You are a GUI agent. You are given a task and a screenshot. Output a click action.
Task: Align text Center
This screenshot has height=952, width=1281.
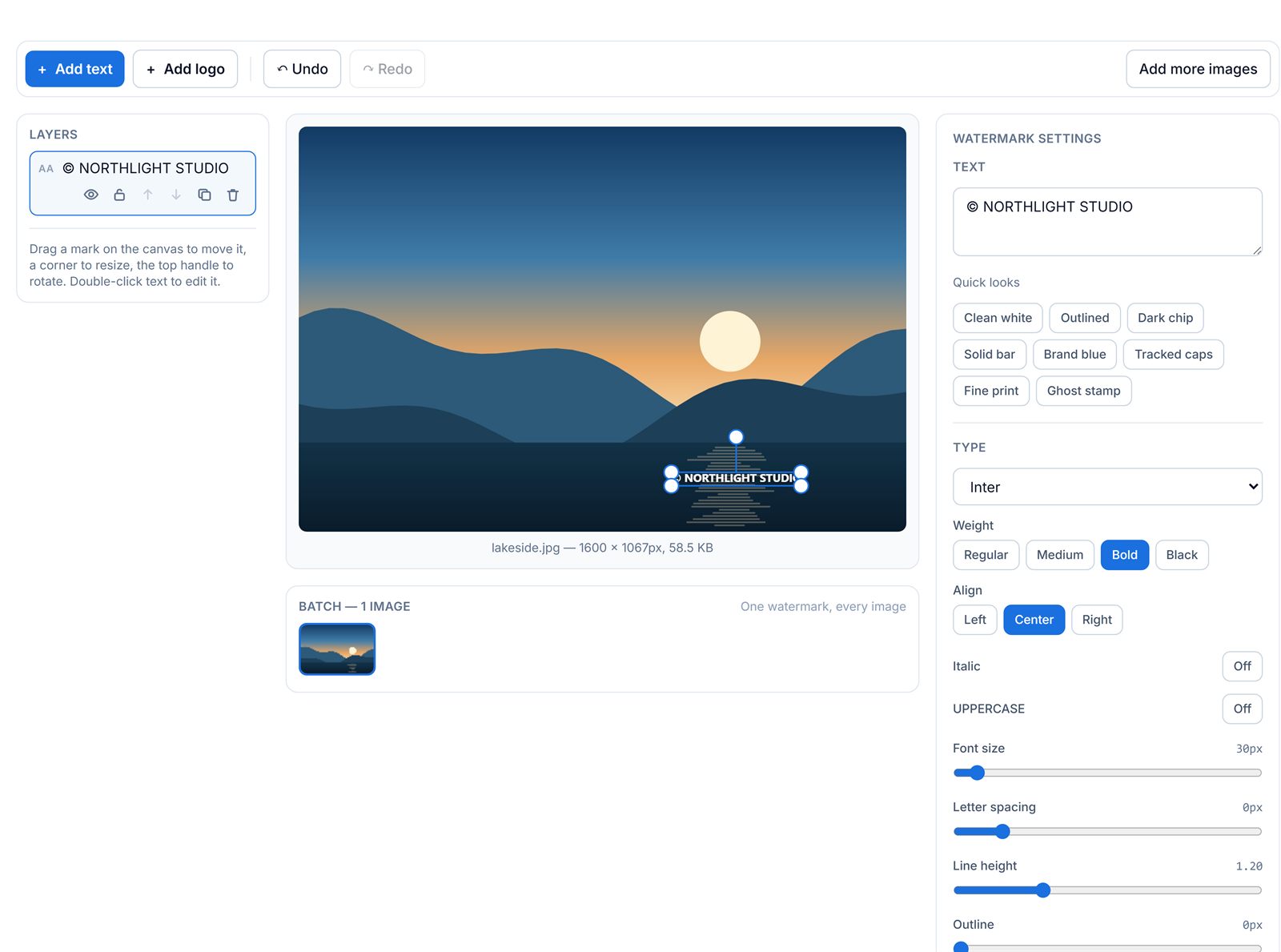[x=1034, y=620]
